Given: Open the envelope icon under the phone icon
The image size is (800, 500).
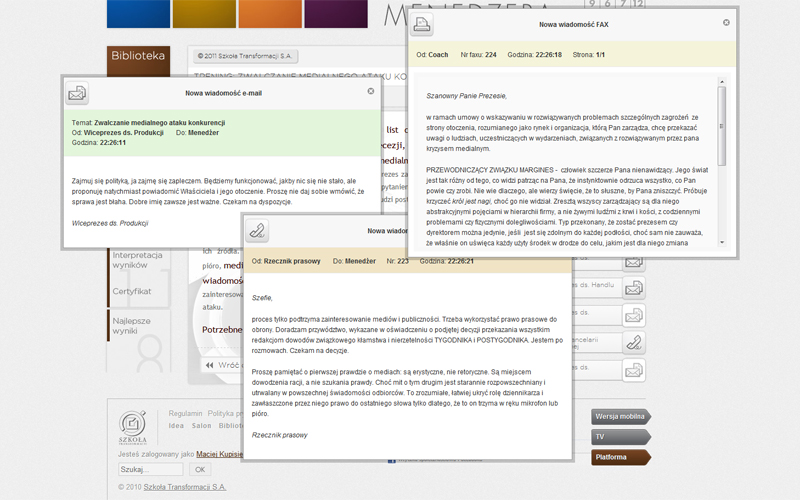Looking at the screenshot, I should 634,370.
